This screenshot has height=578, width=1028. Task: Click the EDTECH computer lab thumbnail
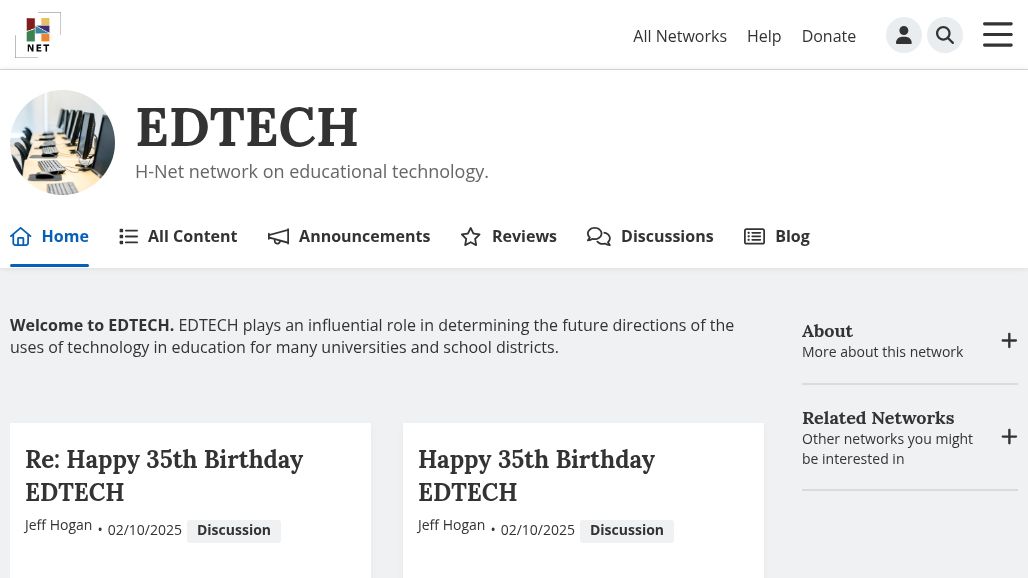point(63,142)
